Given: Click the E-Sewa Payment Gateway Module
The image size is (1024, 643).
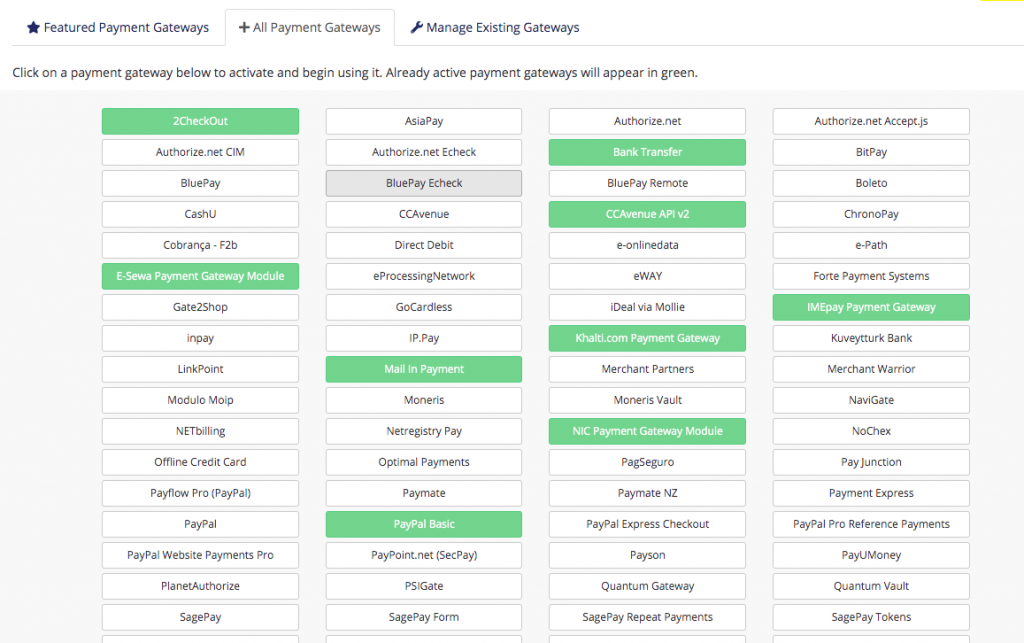Looking at the screenshot, I should pyautogui.click(x=200, y=276).
